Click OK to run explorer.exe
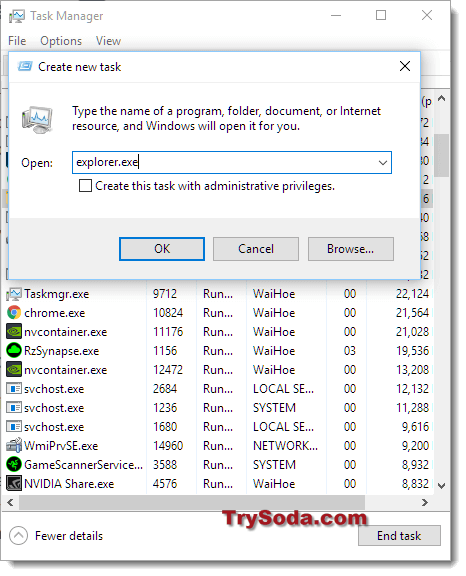The width and height of the screenshot is (466, 576). (162, 249)
